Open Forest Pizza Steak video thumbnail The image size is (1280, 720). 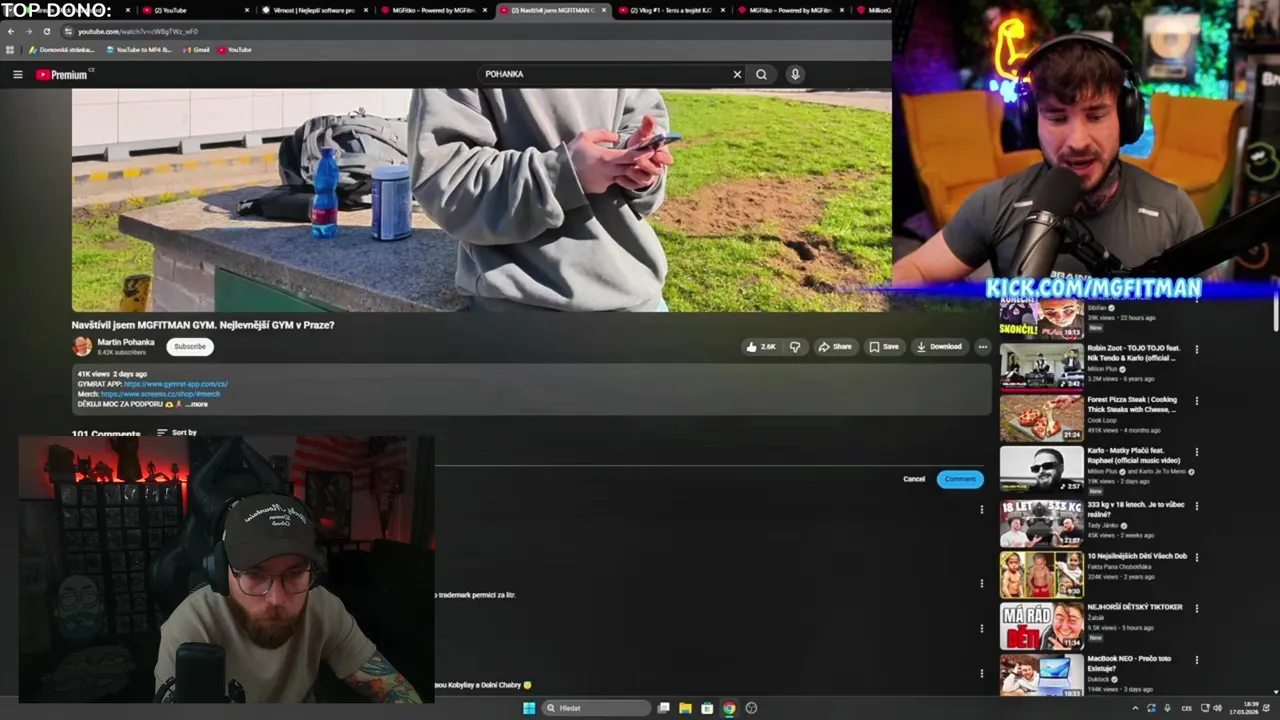(1042, 418)
